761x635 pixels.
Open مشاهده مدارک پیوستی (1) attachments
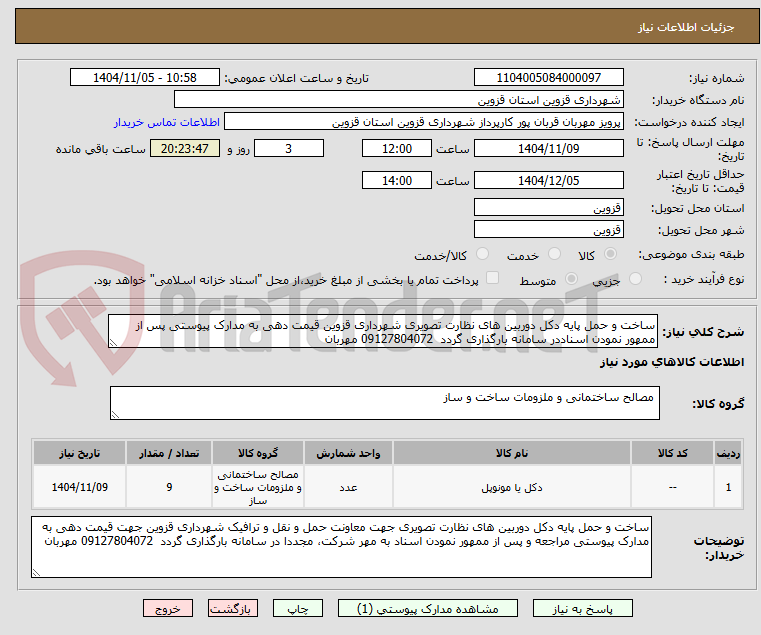[x=428, y=608]
